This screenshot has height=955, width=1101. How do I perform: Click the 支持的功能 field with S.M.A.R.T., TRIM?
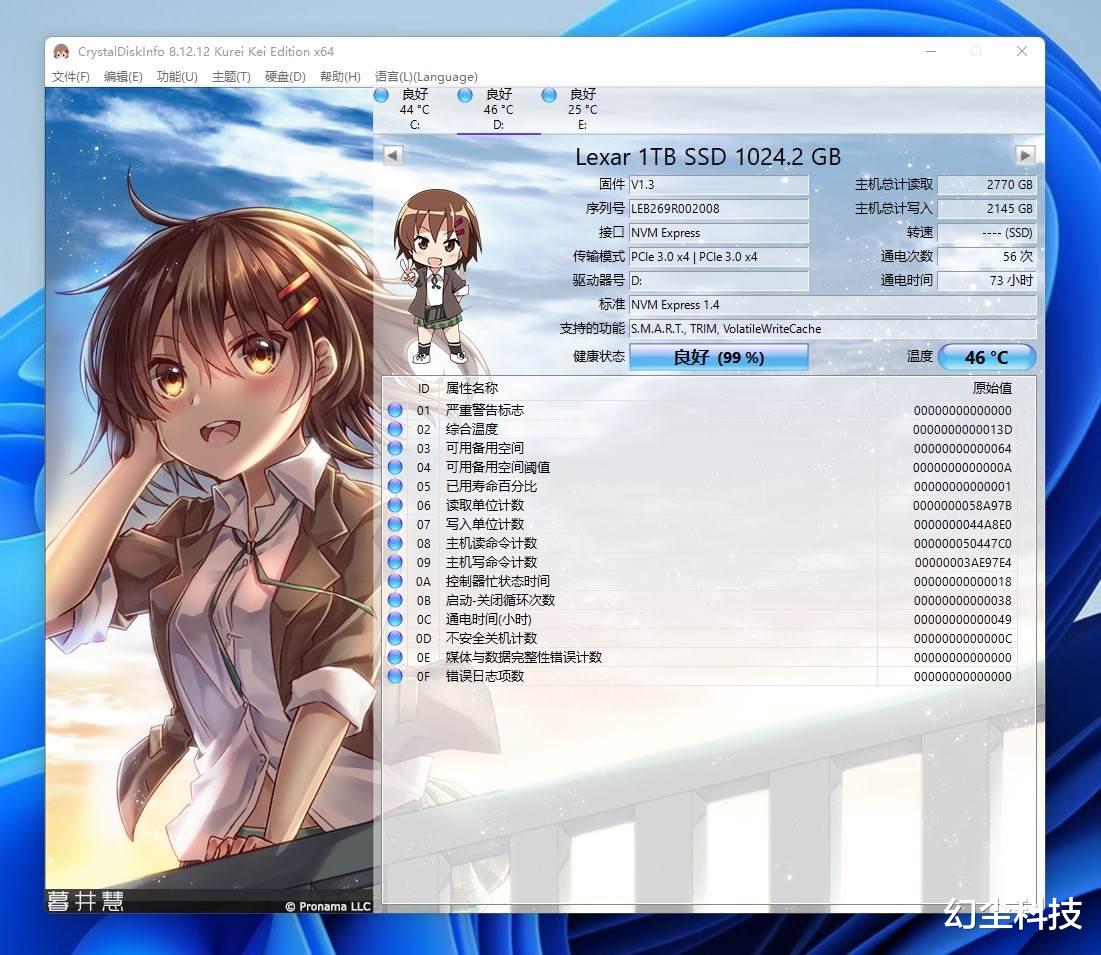point(832,329)
